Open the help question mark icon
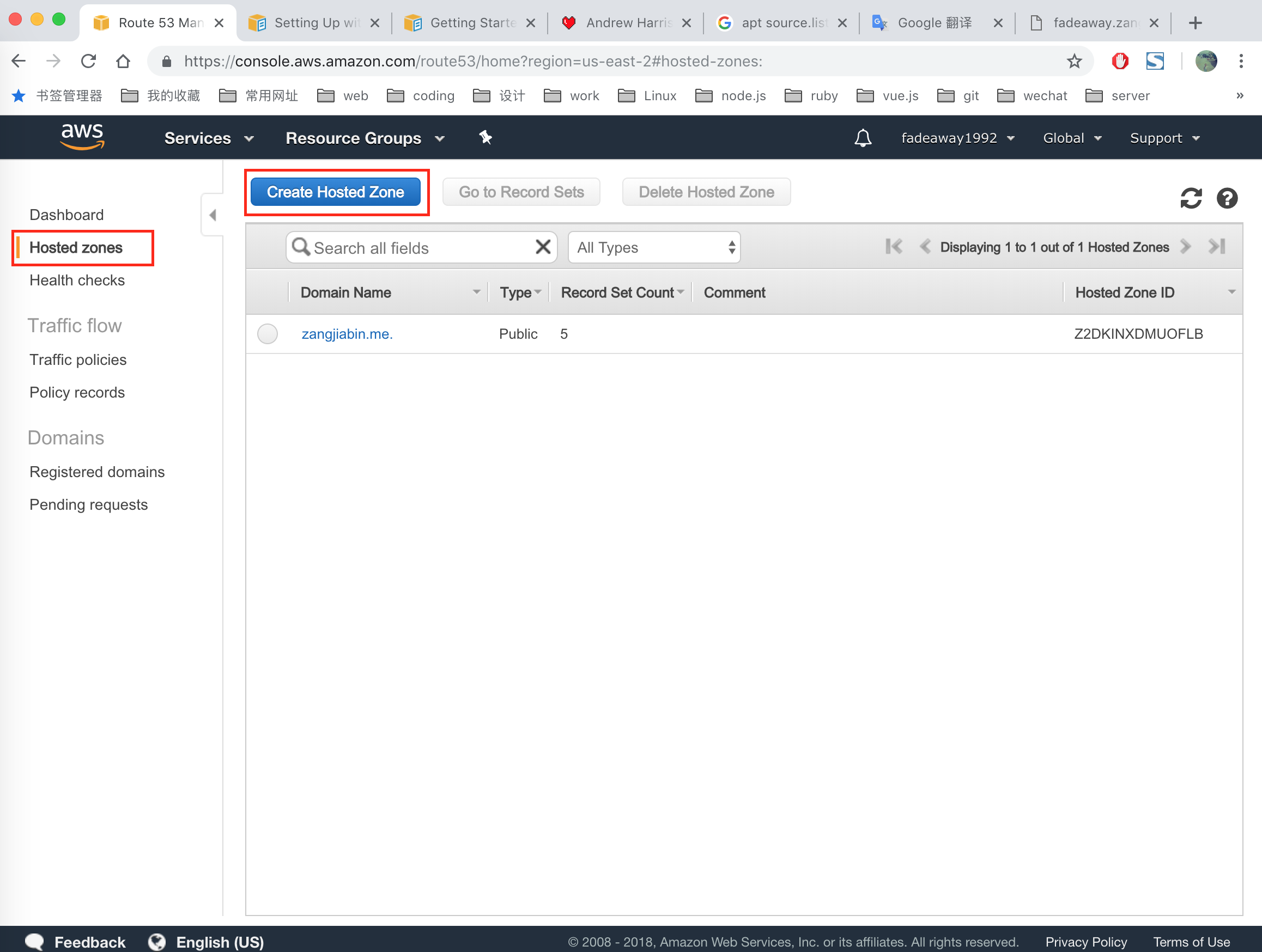1262x952 pixels. pos(1227,198)
